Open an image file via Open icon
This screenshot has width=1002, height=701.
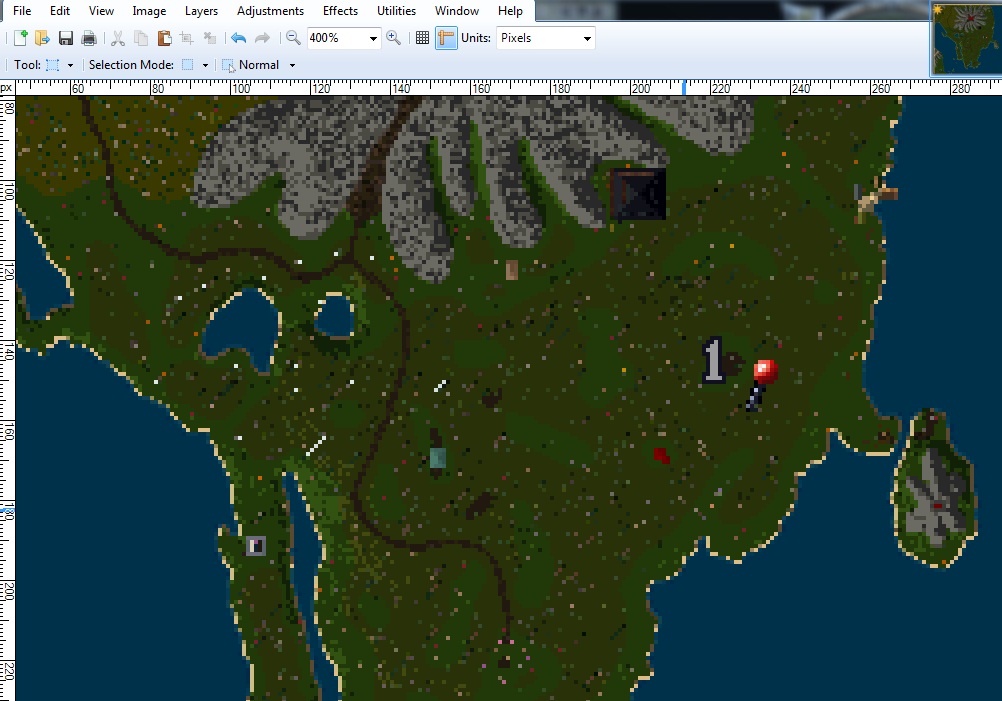pos(42,38)
